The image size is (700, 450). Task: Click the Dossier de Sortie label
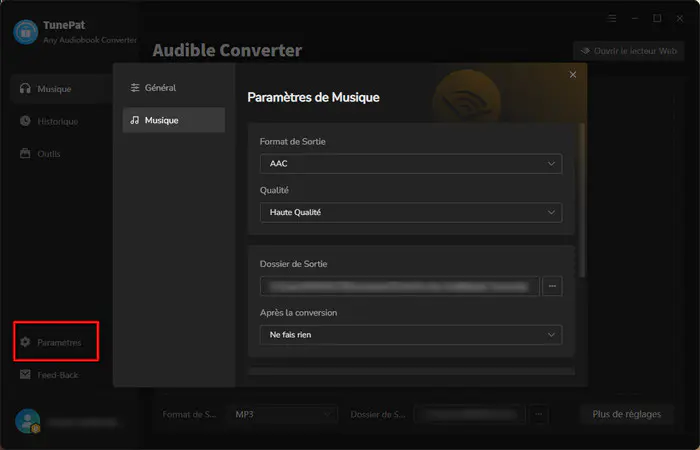[293, 264]
